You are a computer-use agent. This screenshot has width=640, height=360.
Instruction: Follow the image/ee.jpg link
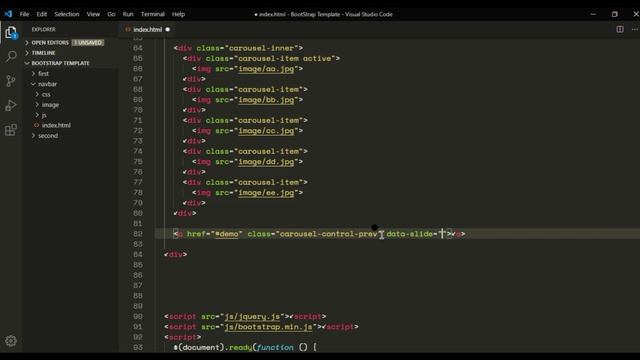click(x=266, y=193)
